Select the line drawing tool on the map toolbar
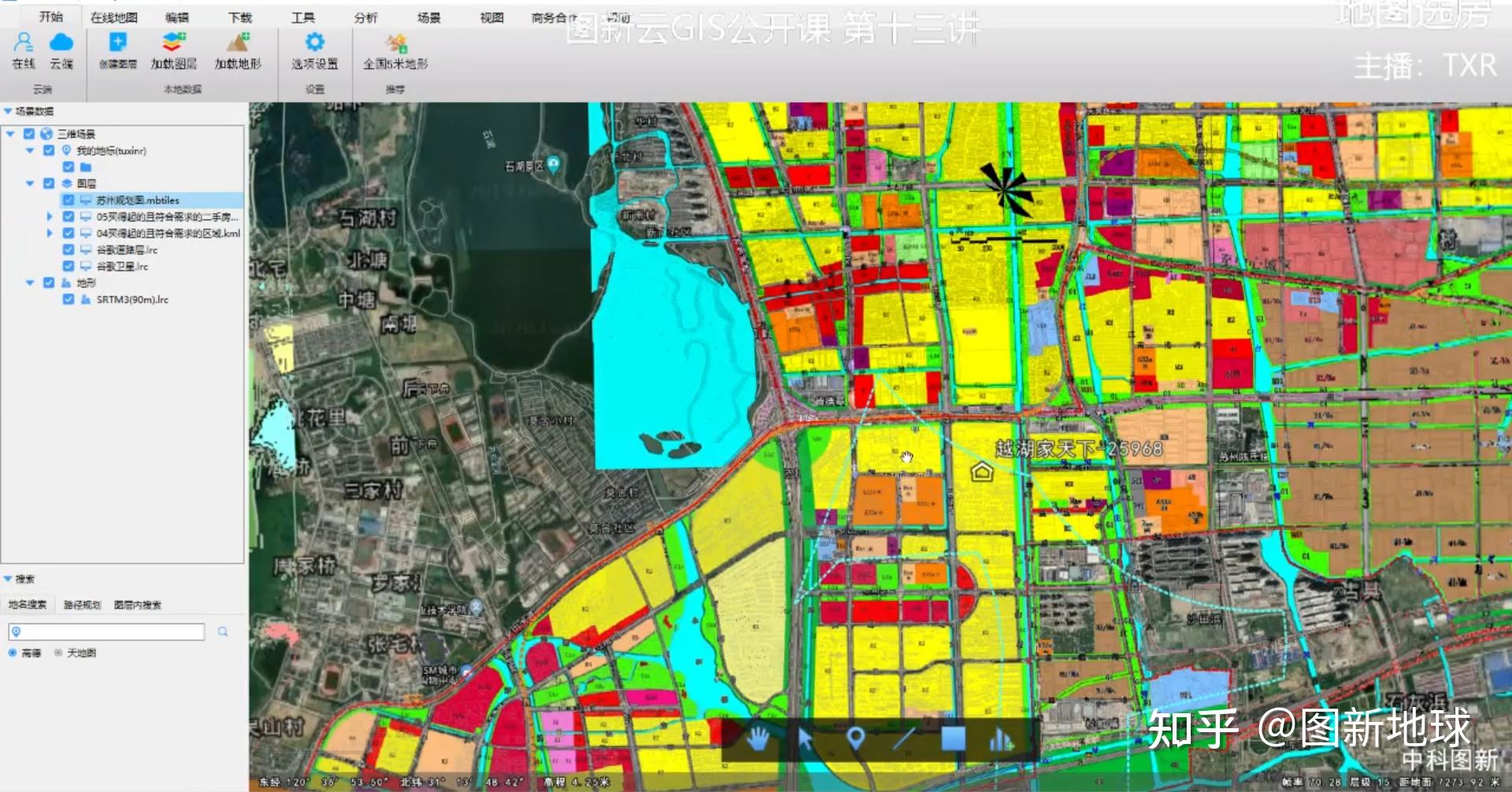The image size is (1512, 792). 904,739
